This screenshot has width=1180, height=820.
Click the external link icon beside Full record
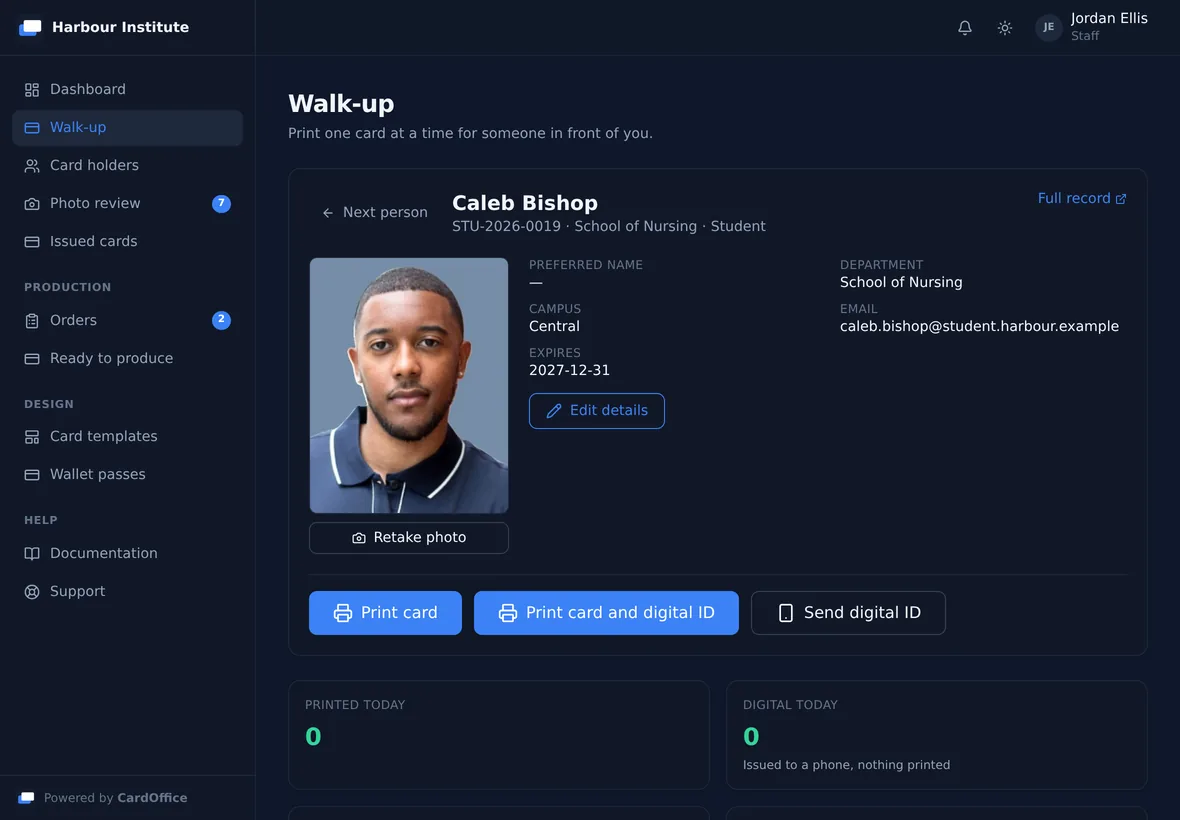(x=1121, y=199)
